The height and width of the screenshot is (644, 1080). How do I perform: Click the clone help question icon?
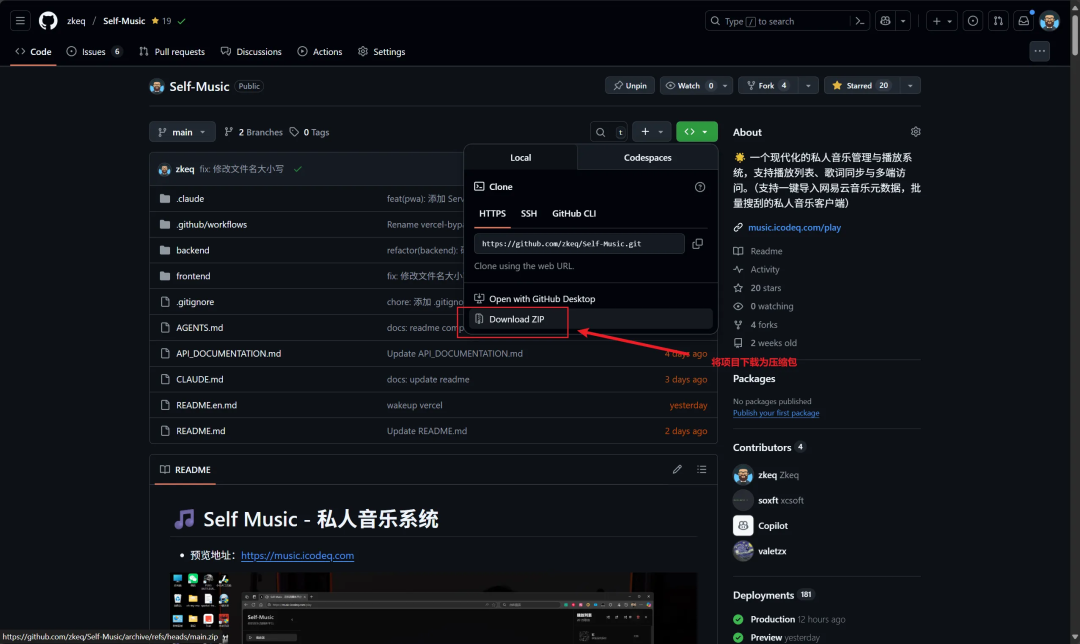[x=700, y=187]
